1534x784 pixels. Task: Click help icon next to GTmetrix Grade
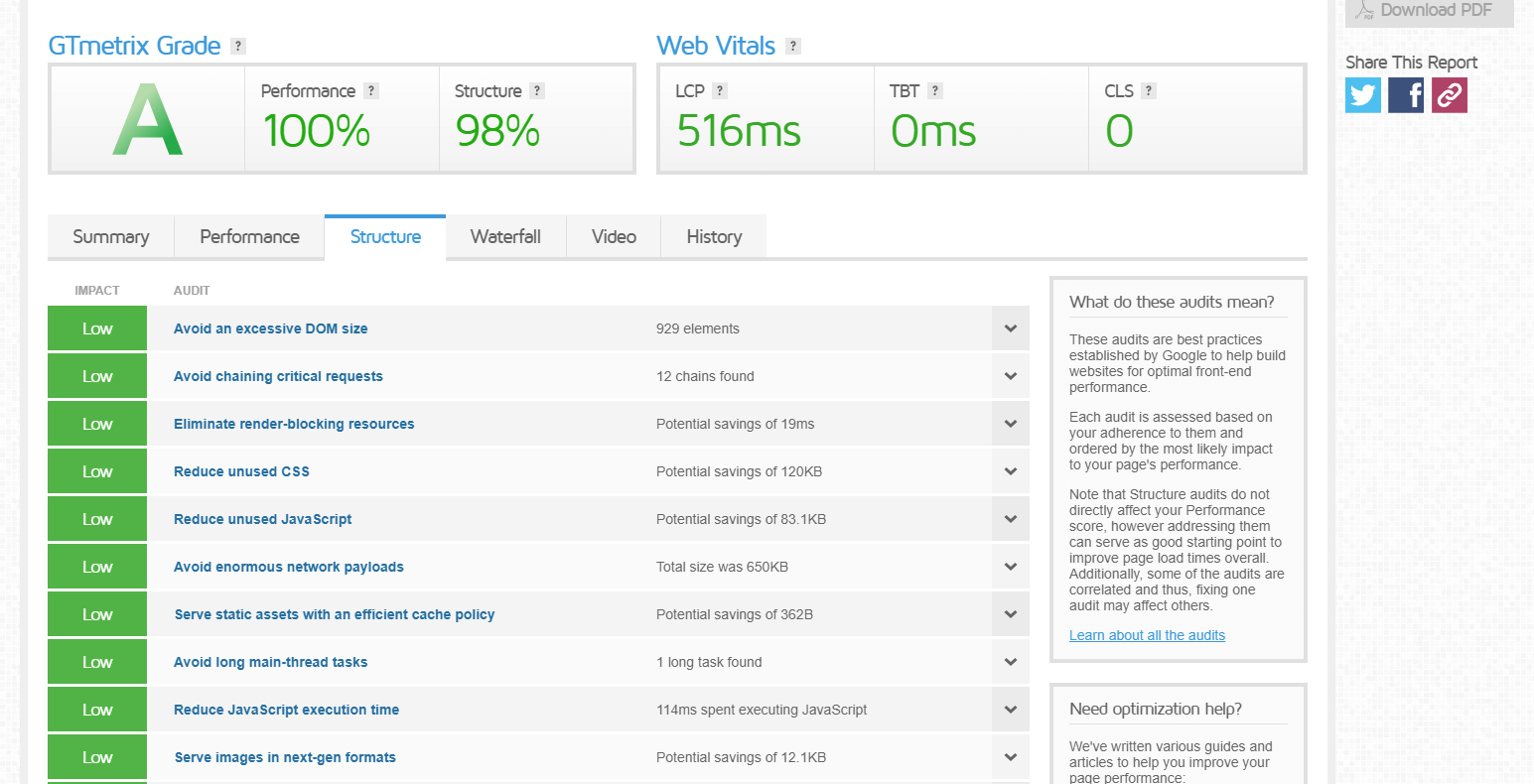(x=237, y=46)
